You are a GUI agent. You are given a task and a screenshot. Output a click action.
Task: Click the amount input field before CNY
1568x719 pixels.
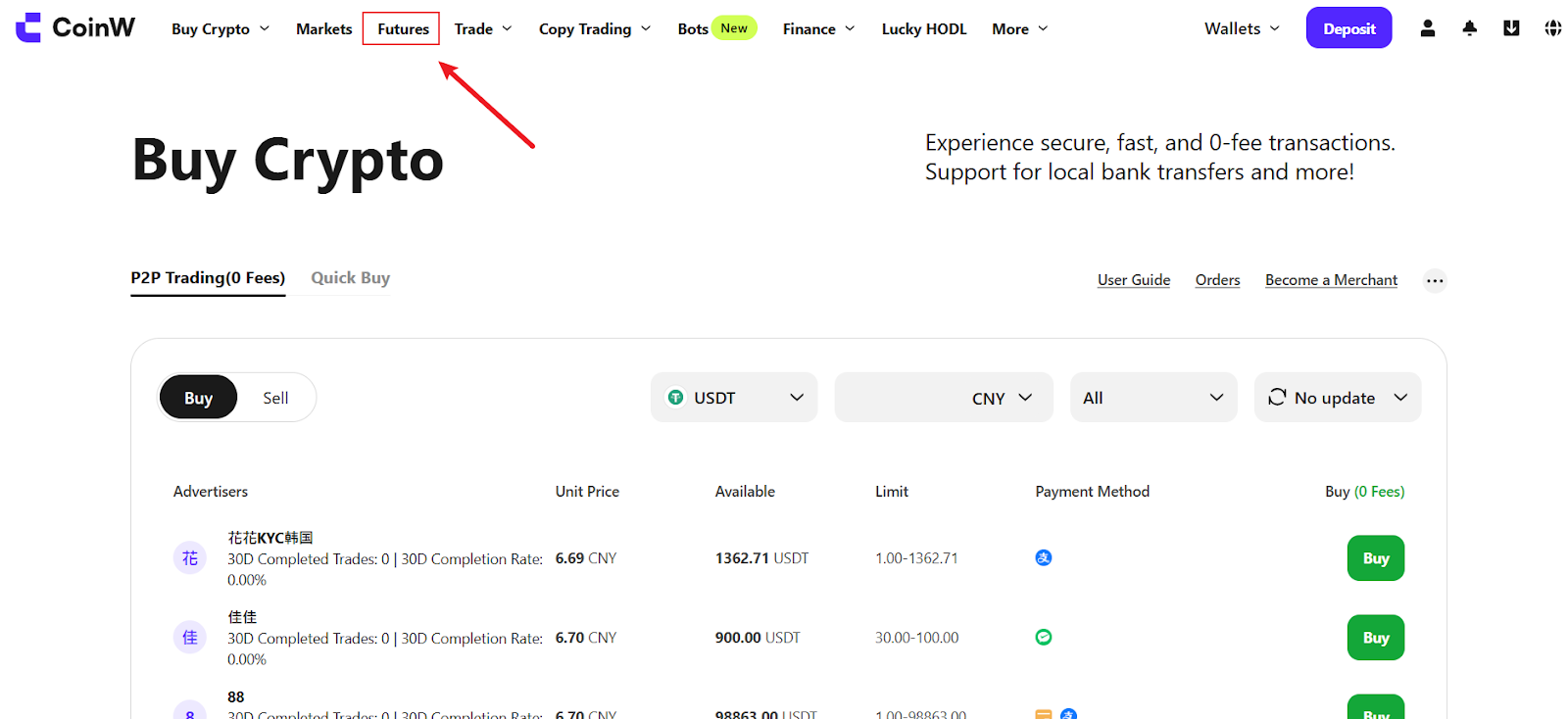pyautogui.click(x=901, y=398)
